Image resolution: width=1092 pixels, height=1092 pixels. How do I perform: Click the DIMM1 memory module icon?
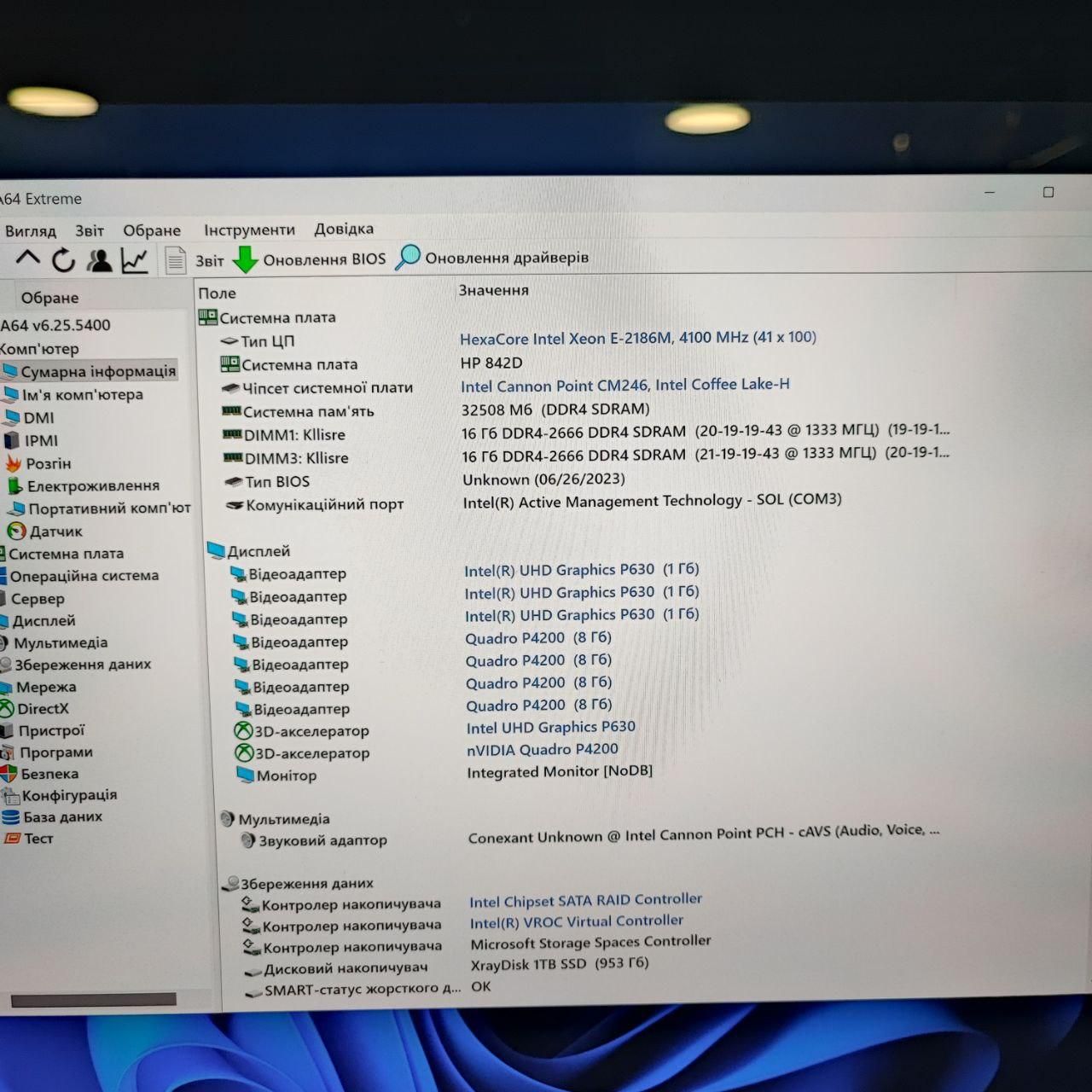[x=231, y=434]
